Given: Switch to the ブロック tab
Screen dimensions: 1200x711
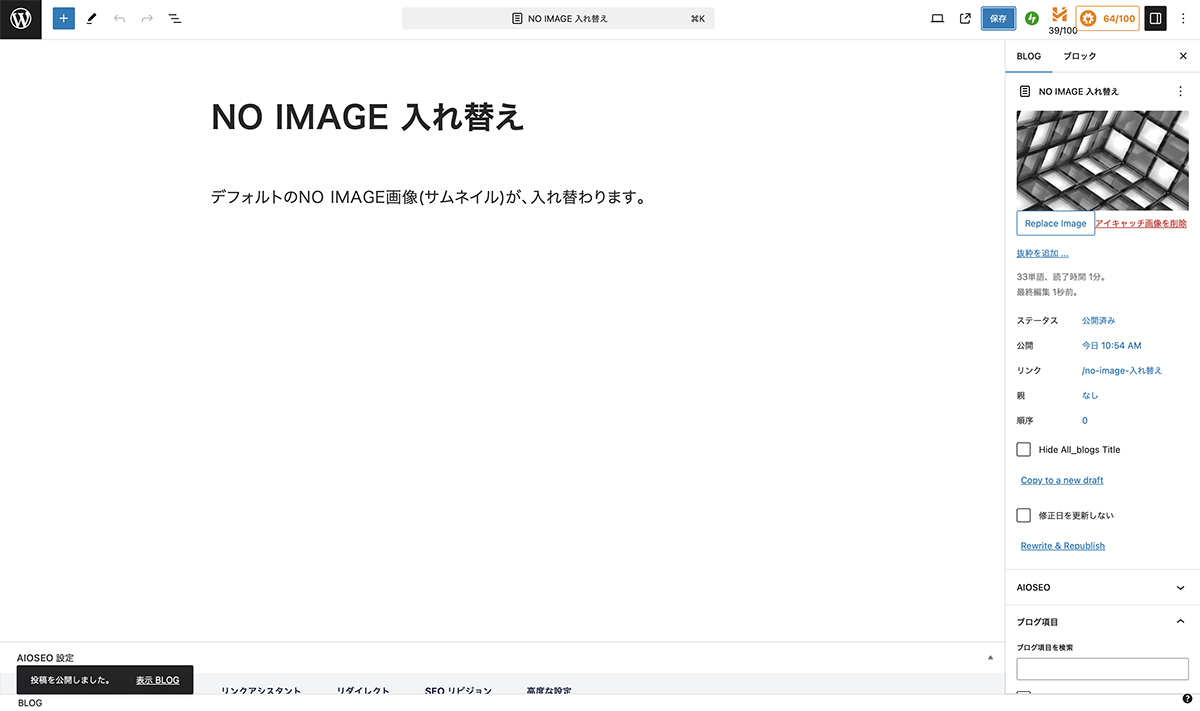Looking at the screenshot, I should tap(1079, 56).
